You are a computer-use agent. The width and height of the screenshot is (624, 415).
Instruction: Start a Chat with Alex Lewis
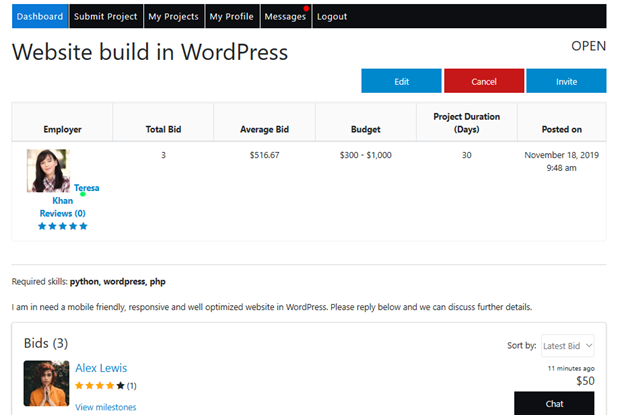tap(554, 403)
